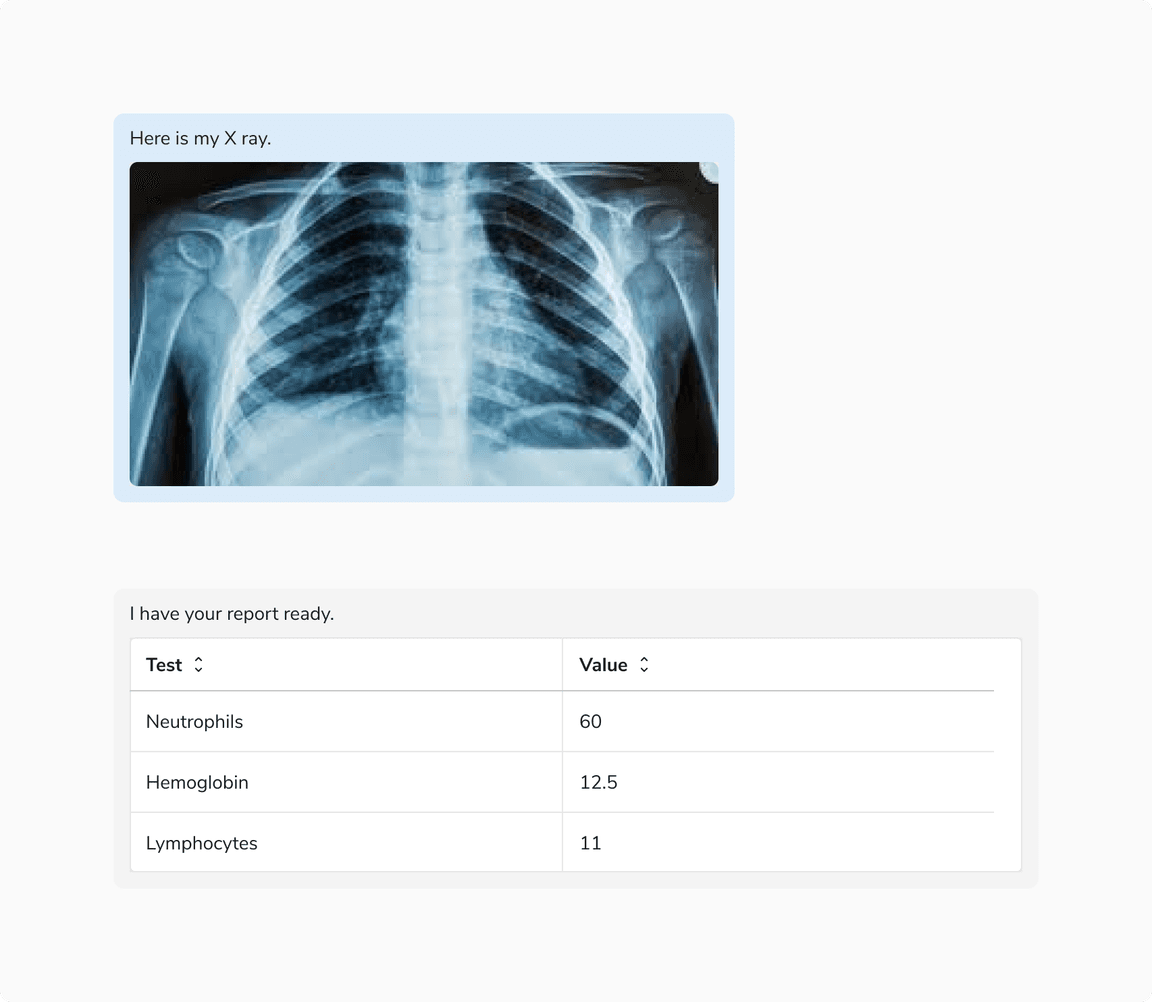Select the Hemoglobin row name cell
This screenshot has width=1152, height=1002.
pyautogui.click(x=197, y=783)
